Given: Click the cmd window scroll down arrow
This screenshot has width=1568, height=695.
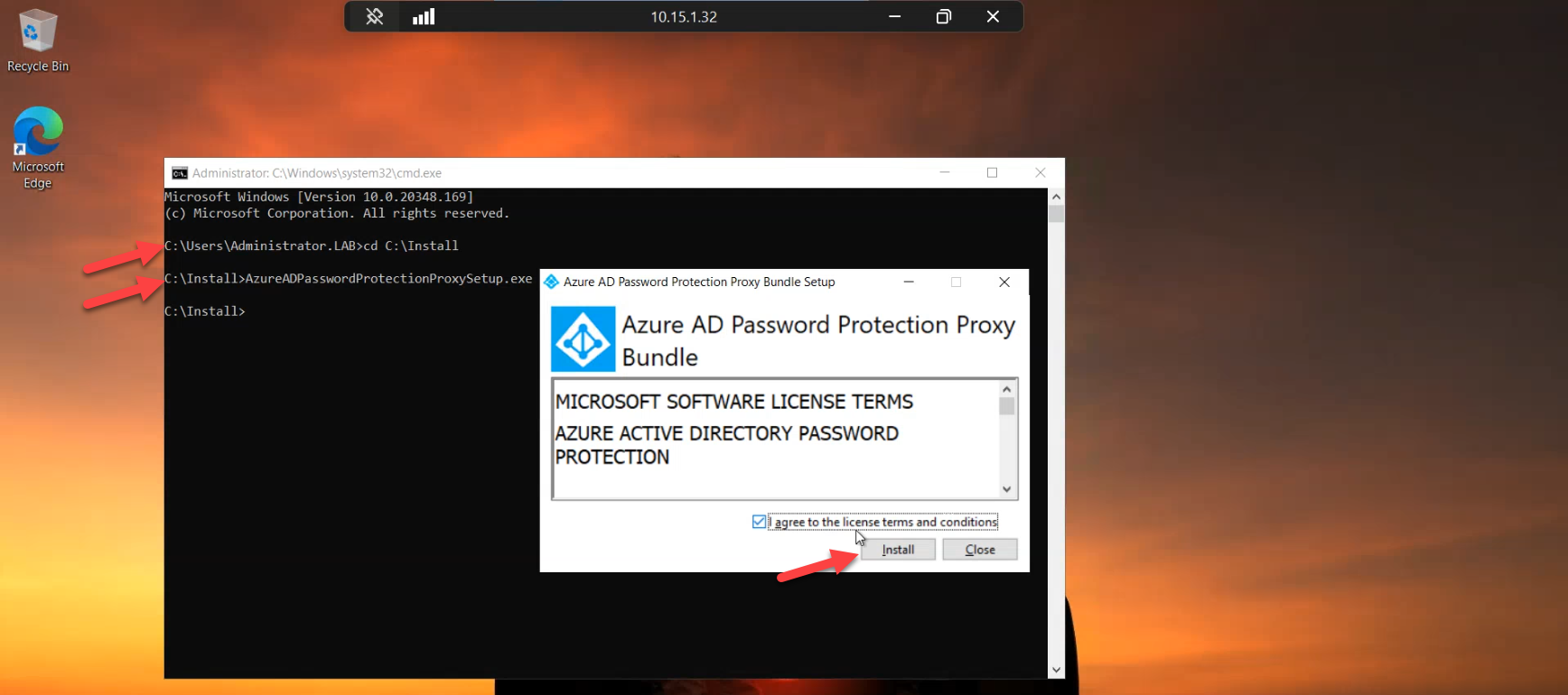Looking at the screenshot, I should 1056,671.
